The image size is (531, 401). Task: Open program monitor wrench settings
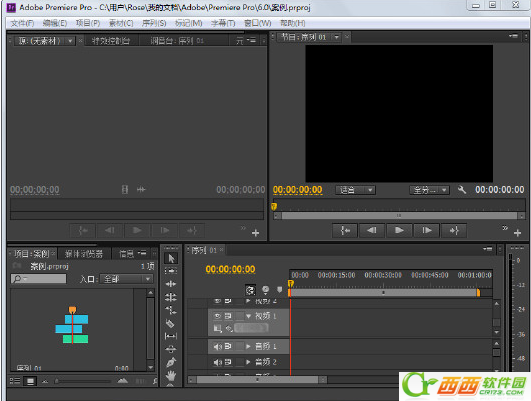[x=462, y=190]
